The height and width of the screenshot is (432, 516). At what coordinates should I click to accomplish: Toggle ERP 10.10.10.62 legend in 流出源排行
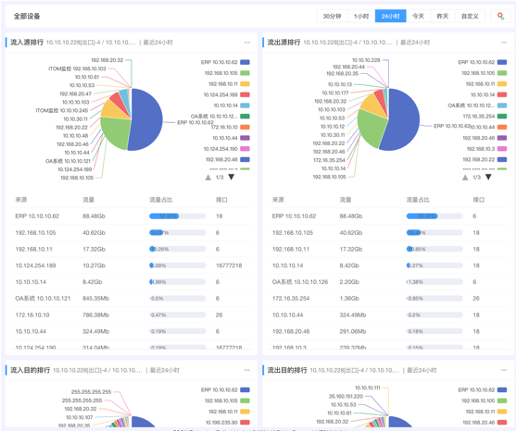pyautogui.click(x=482, y=62)
